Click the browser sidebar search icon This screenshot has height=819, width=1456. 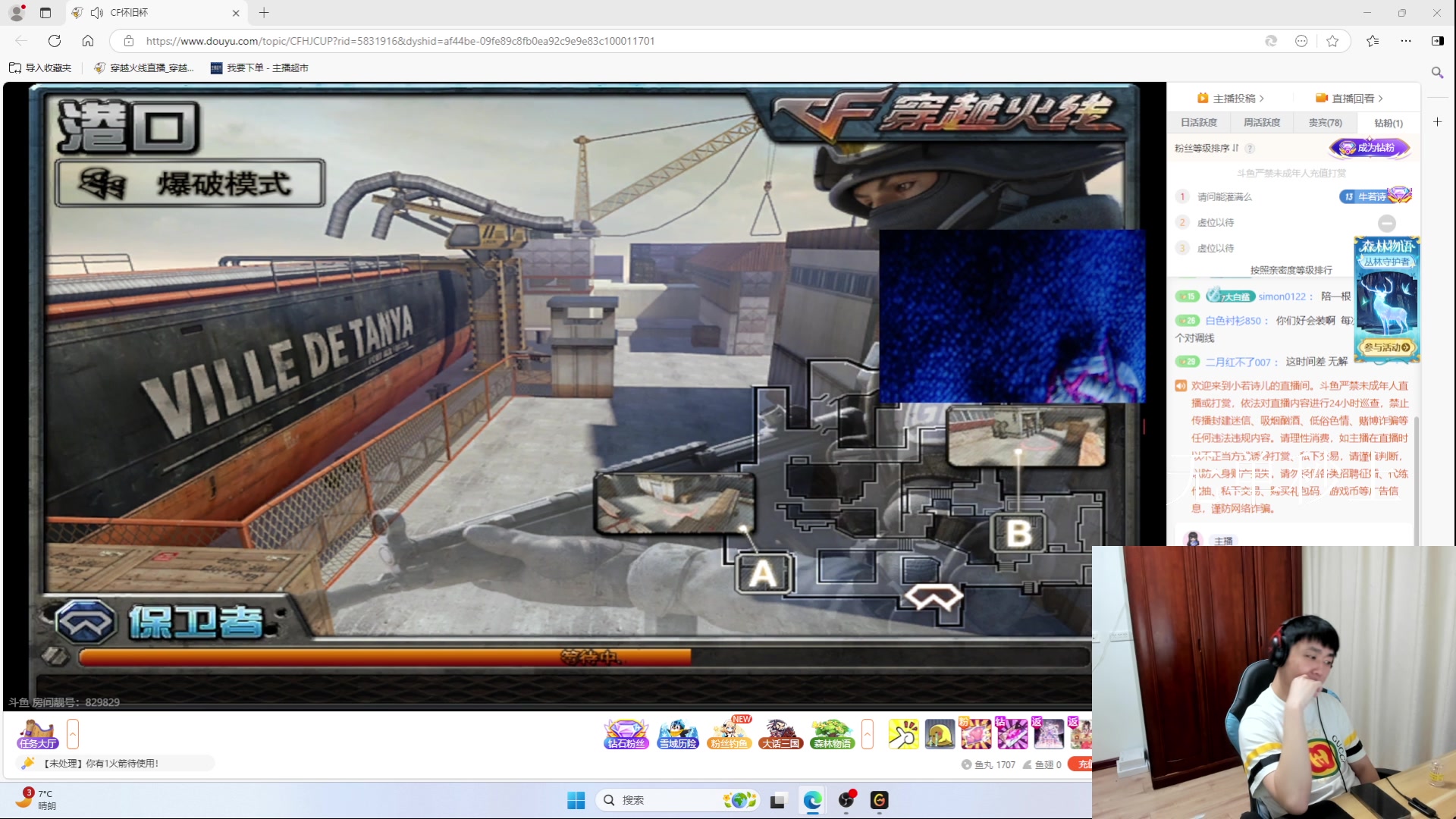tap(1437, 72)
